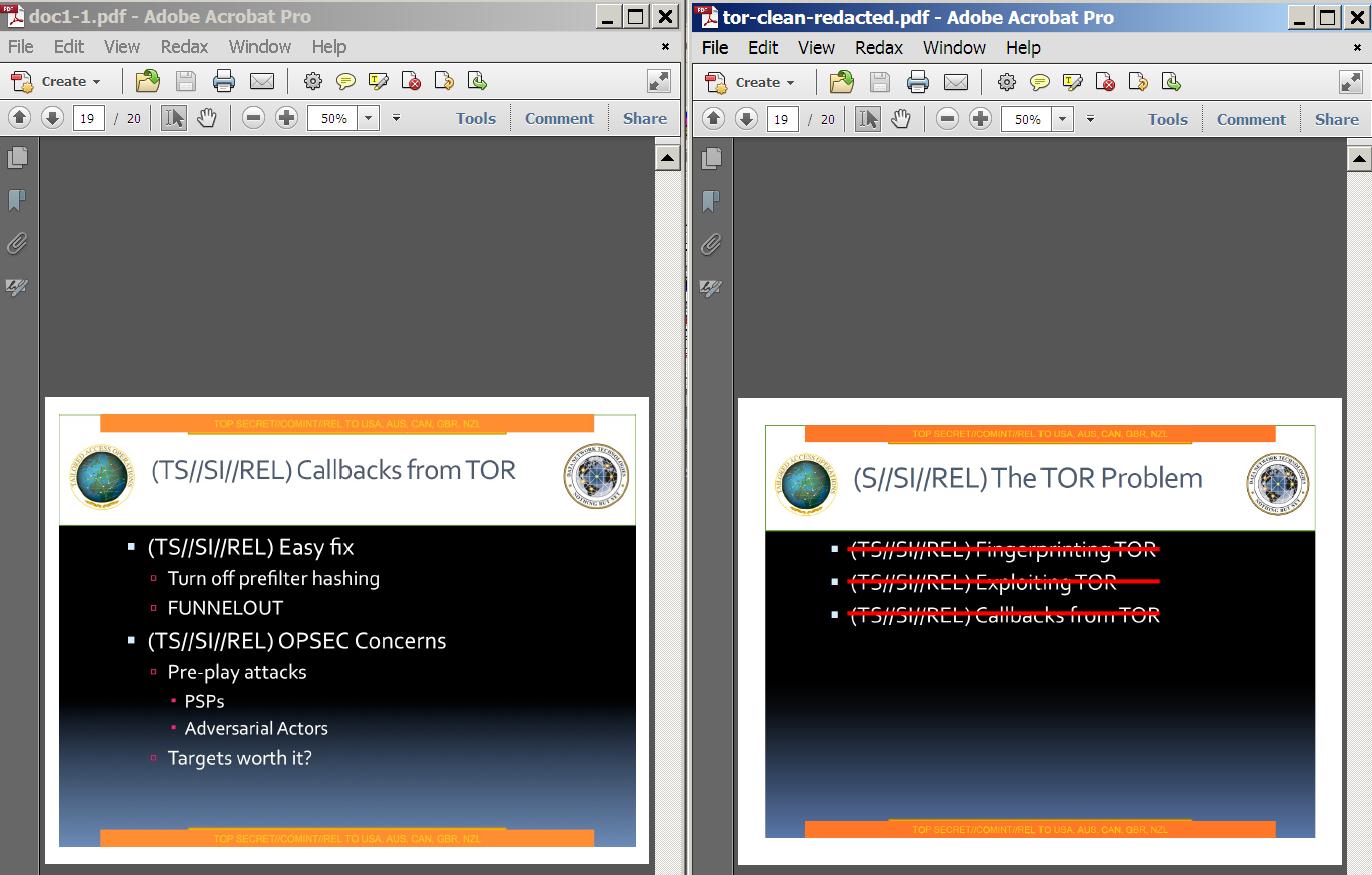
Task: Open settings gear in tor-clean-redacted.pdf toolbar
Action: pos(1007,82)
